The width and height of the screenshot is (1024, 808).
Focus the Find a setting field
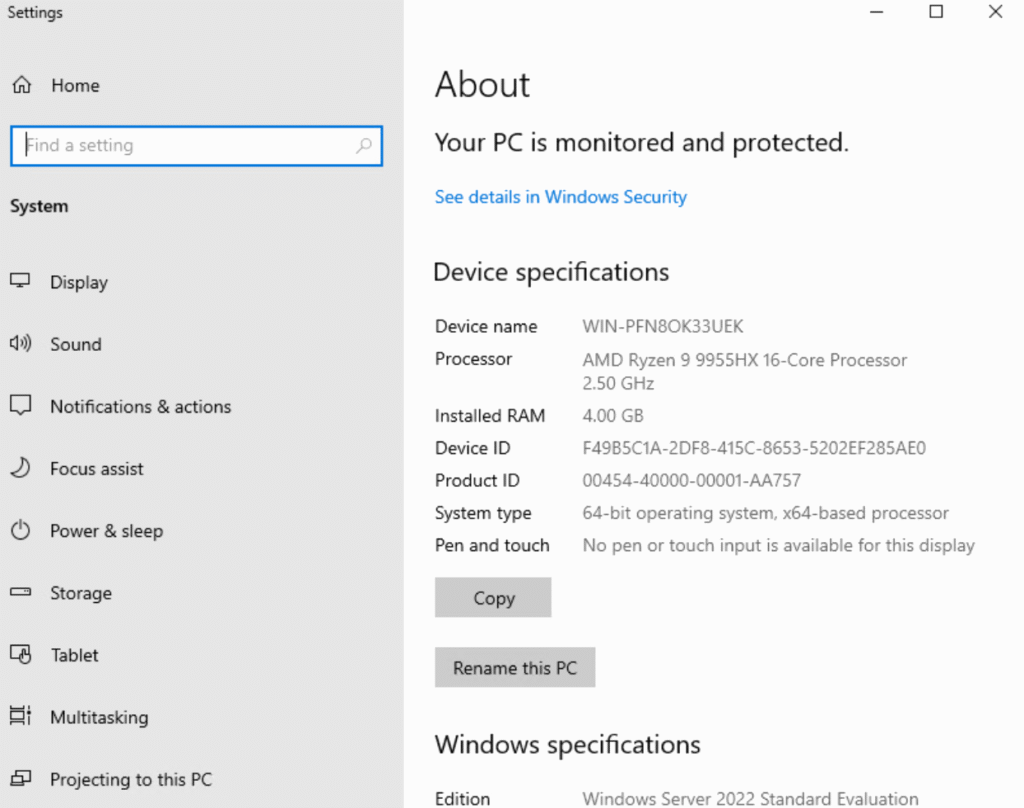185,146
